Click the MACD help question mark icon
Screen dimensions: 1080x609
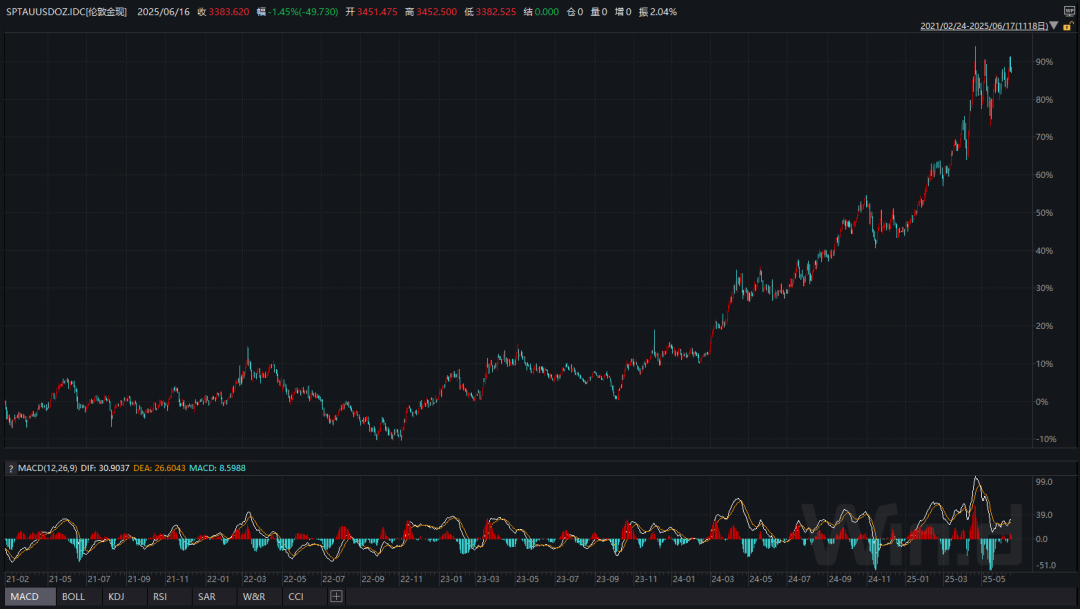11,468
